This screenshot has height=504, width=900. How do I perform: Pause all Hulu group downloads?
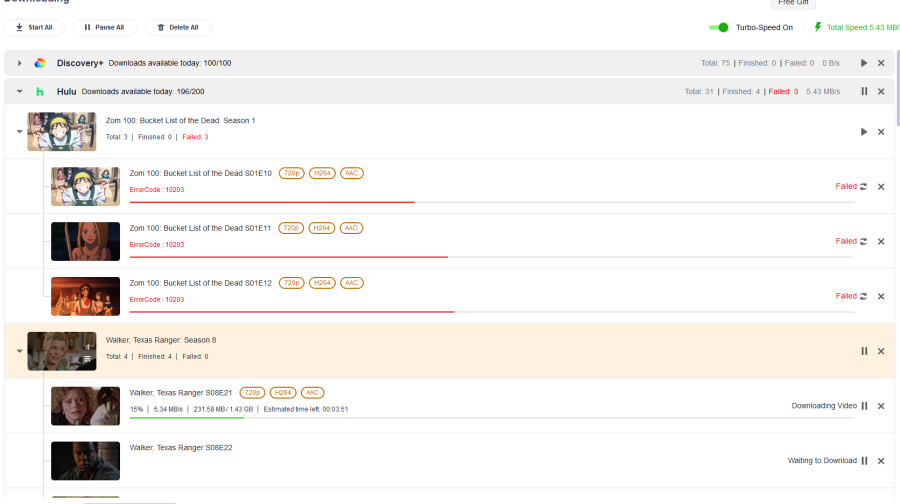click(864, 91)
